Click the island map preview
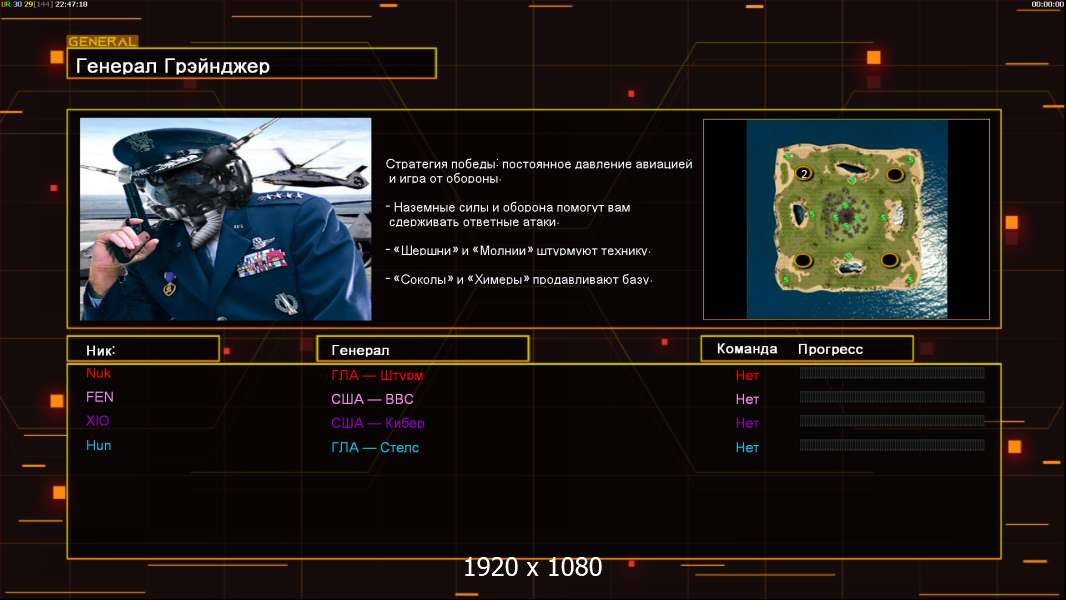The width and height of the screenshot is (1066, 600). point(846,219)
